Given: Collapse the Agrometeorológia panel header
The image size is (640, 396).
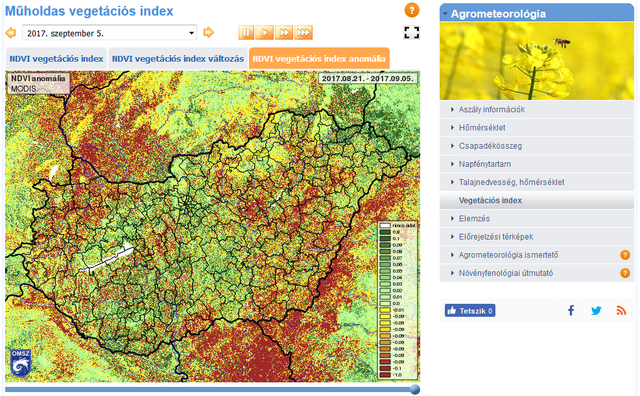Looking at the screenshot, I should (x=537, y=13).
